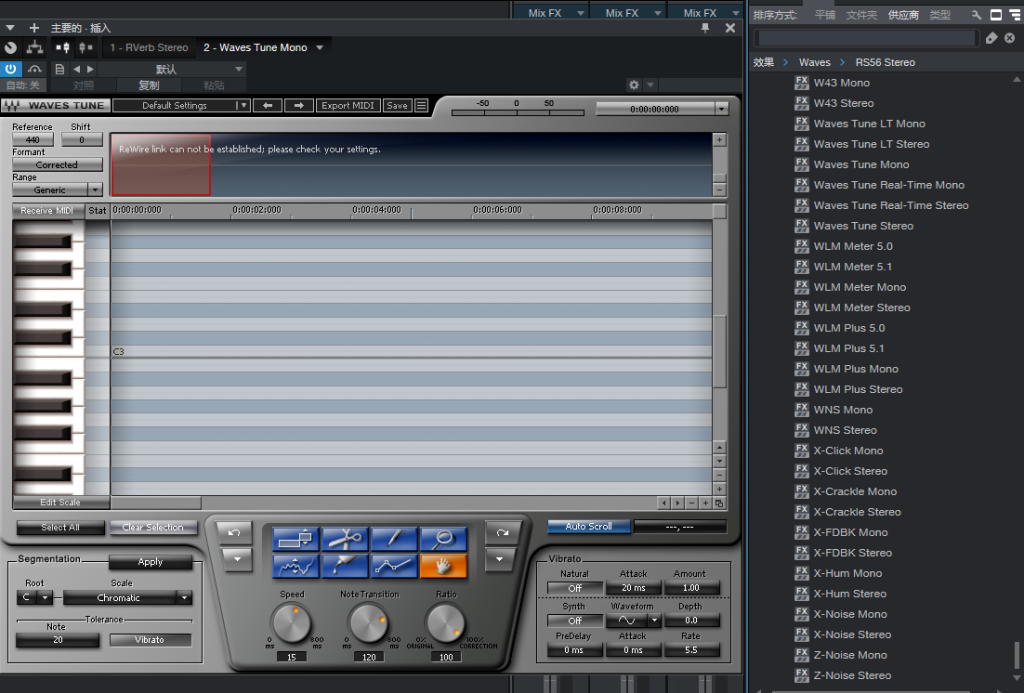Open the preset file page icon
The width and height of the screenshot is (1024, 693).
[x=59, y=69]
